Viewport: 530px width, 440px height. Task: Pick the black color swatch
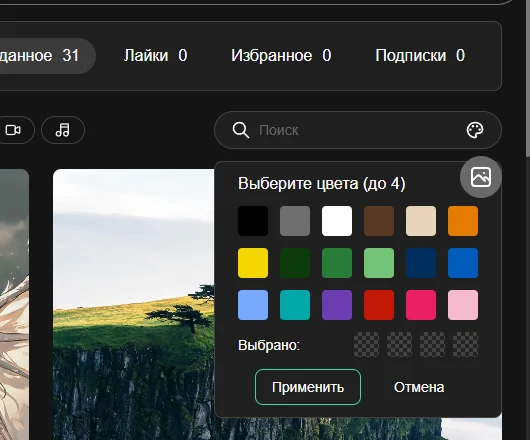pyautogui.click(x=253, y=221)
